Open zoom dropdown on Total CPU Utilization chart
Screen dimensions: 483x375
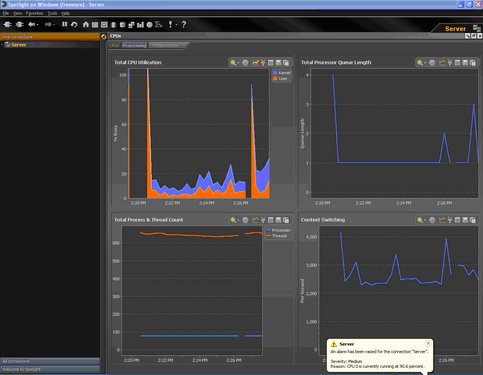[x=238, y=63]
